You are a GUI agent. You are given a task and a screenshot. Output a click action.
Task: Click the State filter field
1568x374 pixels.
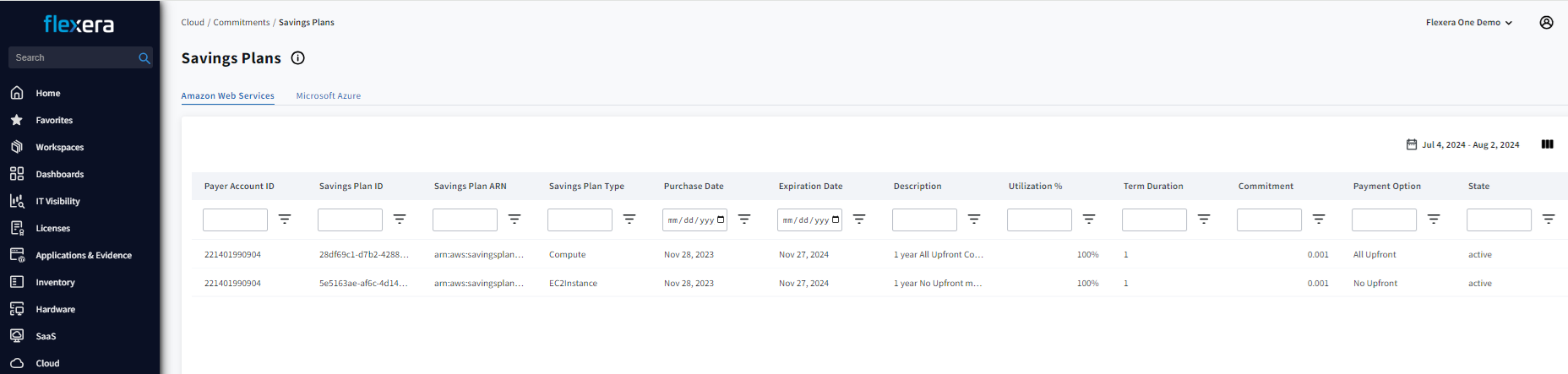(1499, 220)
